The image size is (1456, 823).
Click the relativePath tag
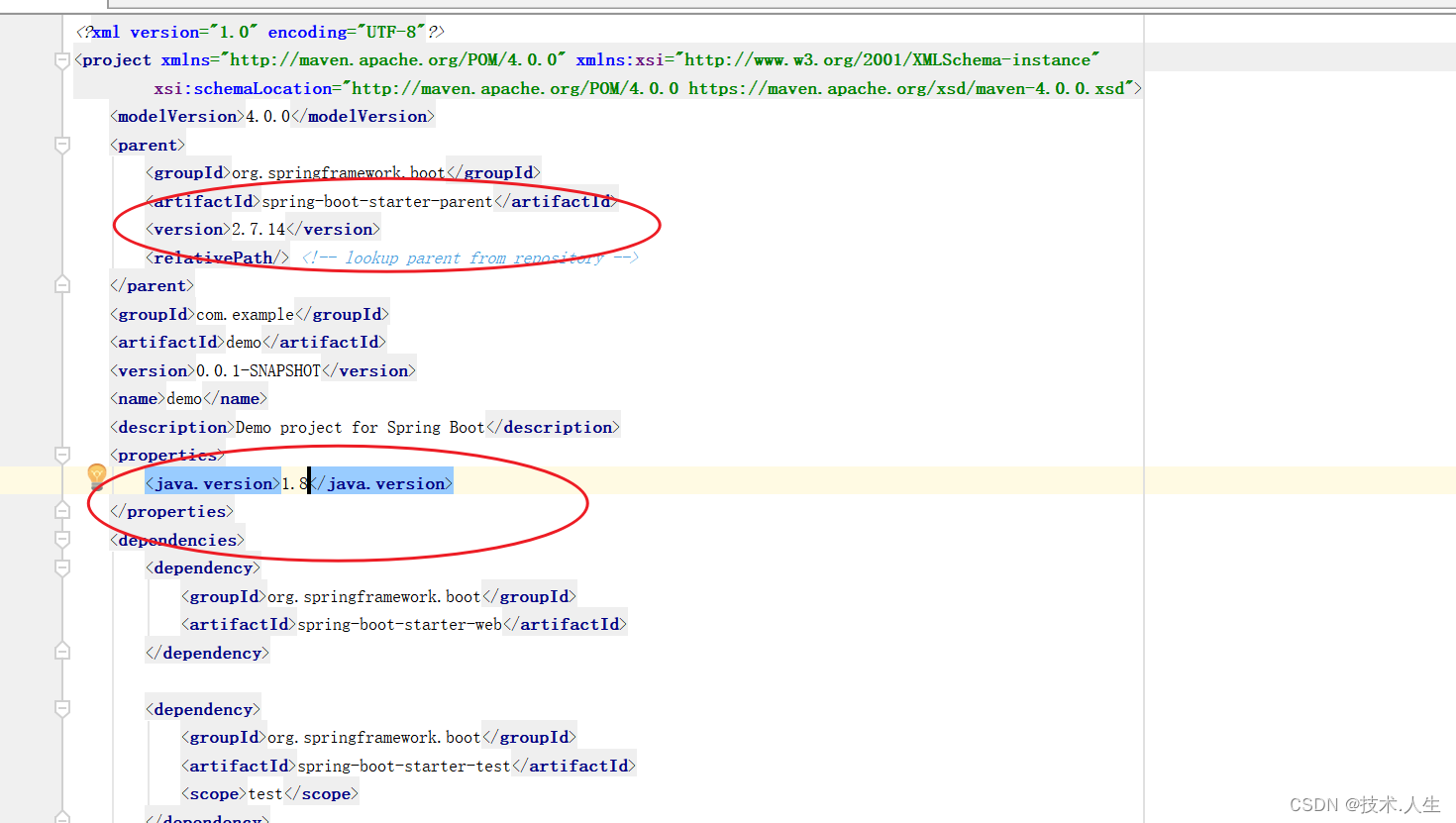click(218, 257)
